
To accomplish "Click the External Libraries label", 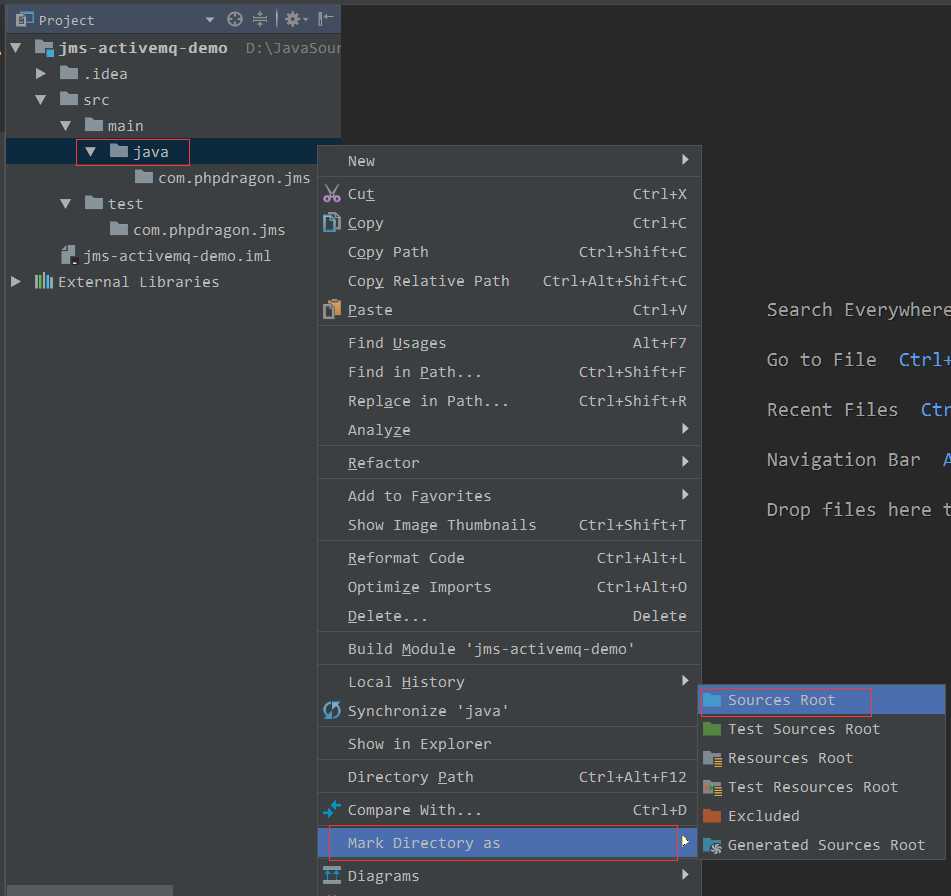I will click(x=138, y=281).
